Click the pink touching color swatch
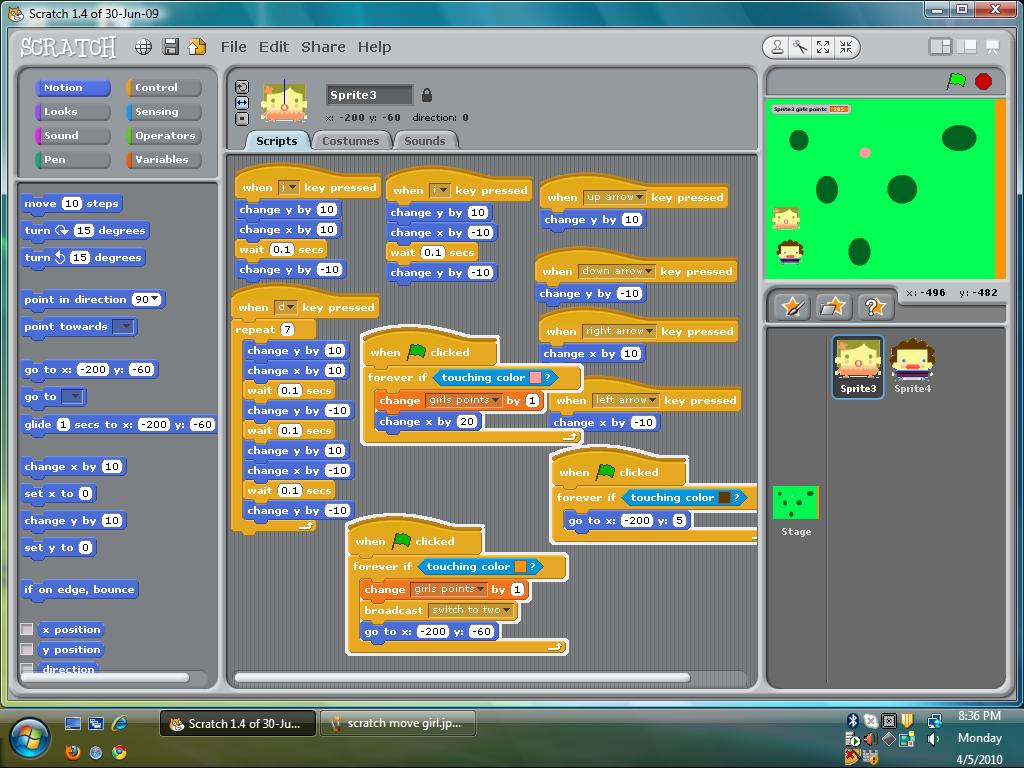Image resolution: width=1024 pixels, height=768 pixels. [535, 377]
